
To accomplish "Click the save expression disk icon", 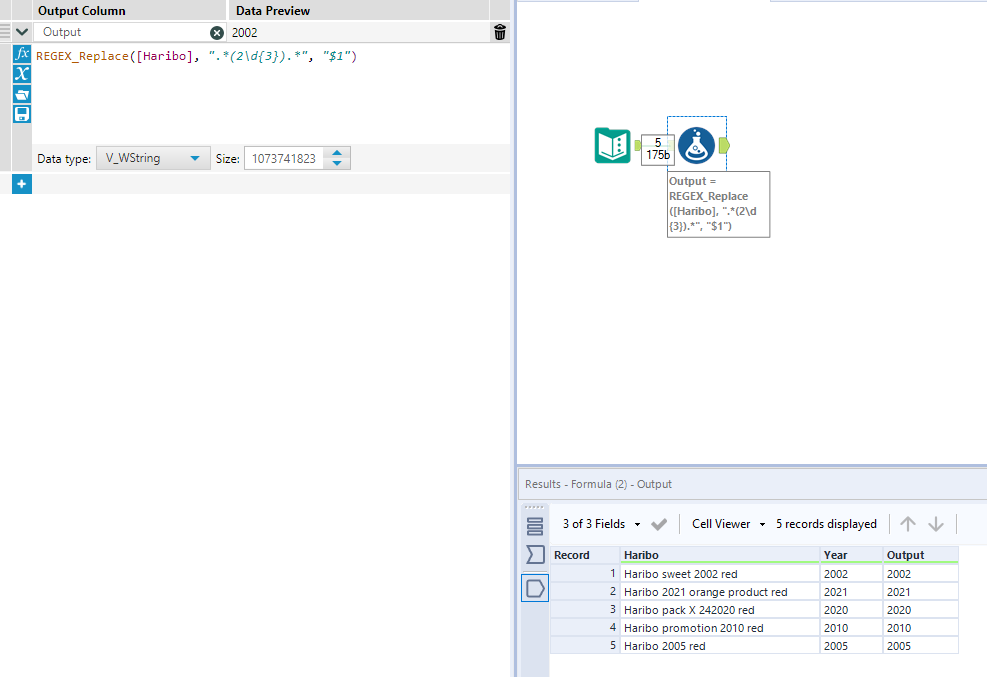I will click(x=21, y=113).
